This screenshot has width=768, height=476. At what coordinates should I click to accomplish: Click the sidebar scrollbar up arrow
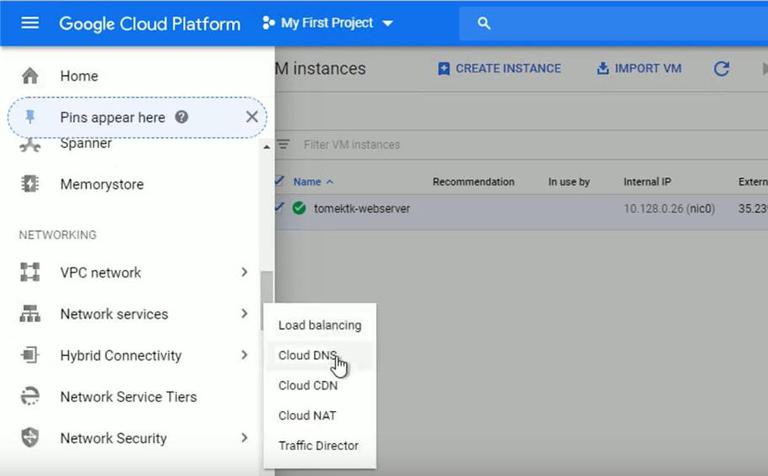(266, 147)
